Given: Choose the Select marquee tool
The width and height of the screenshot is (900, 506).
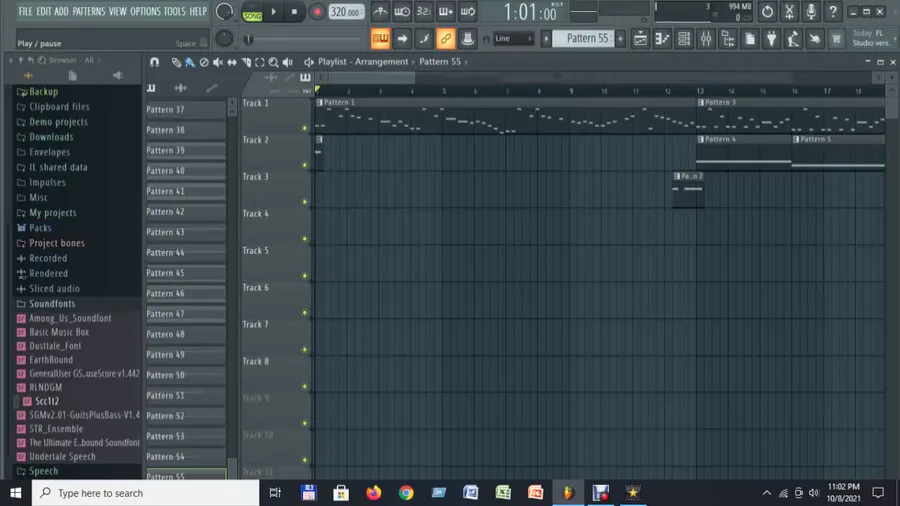Looking at the screenshot, I should pos(259,62).
